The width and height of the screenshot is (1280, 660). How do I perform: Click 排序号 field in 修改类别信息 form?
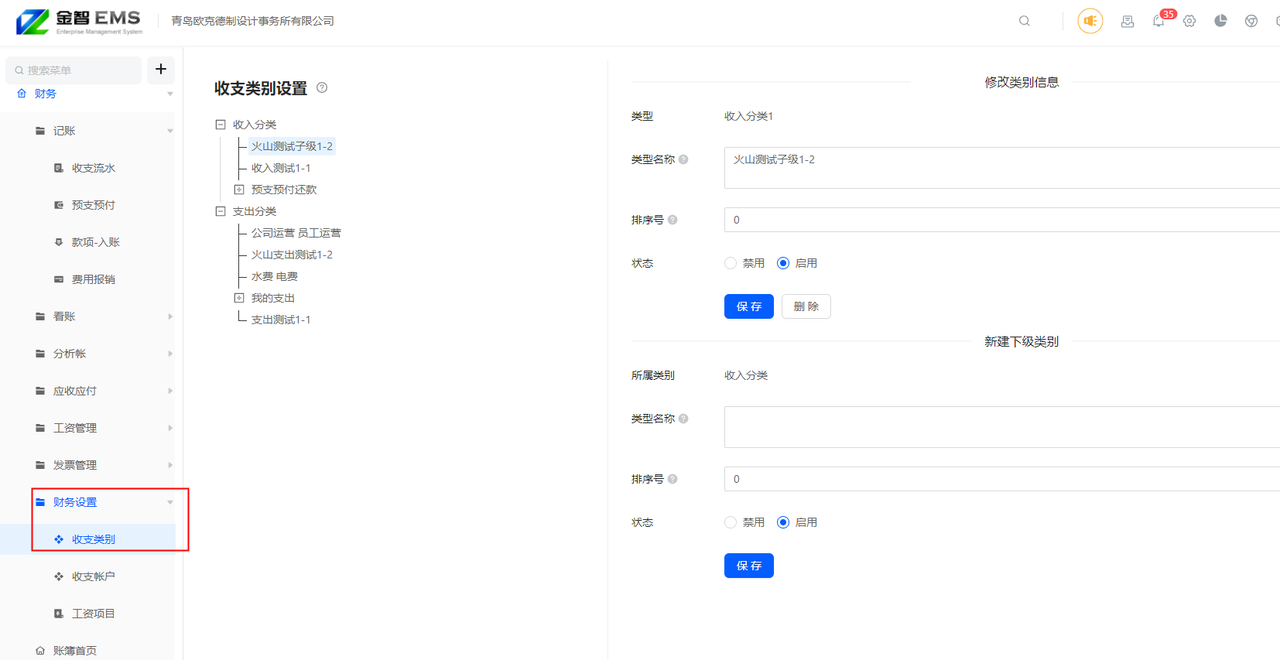(x=1002, y=220)
